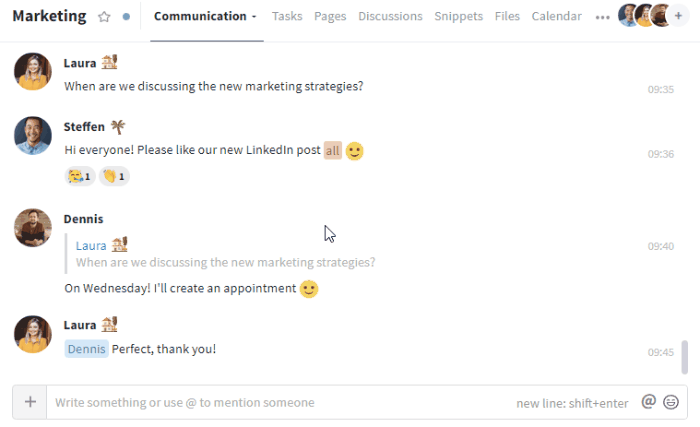This screenshot has height=427, width=700.
Task: Click the member avatars in header
Action: coord(643,16)
